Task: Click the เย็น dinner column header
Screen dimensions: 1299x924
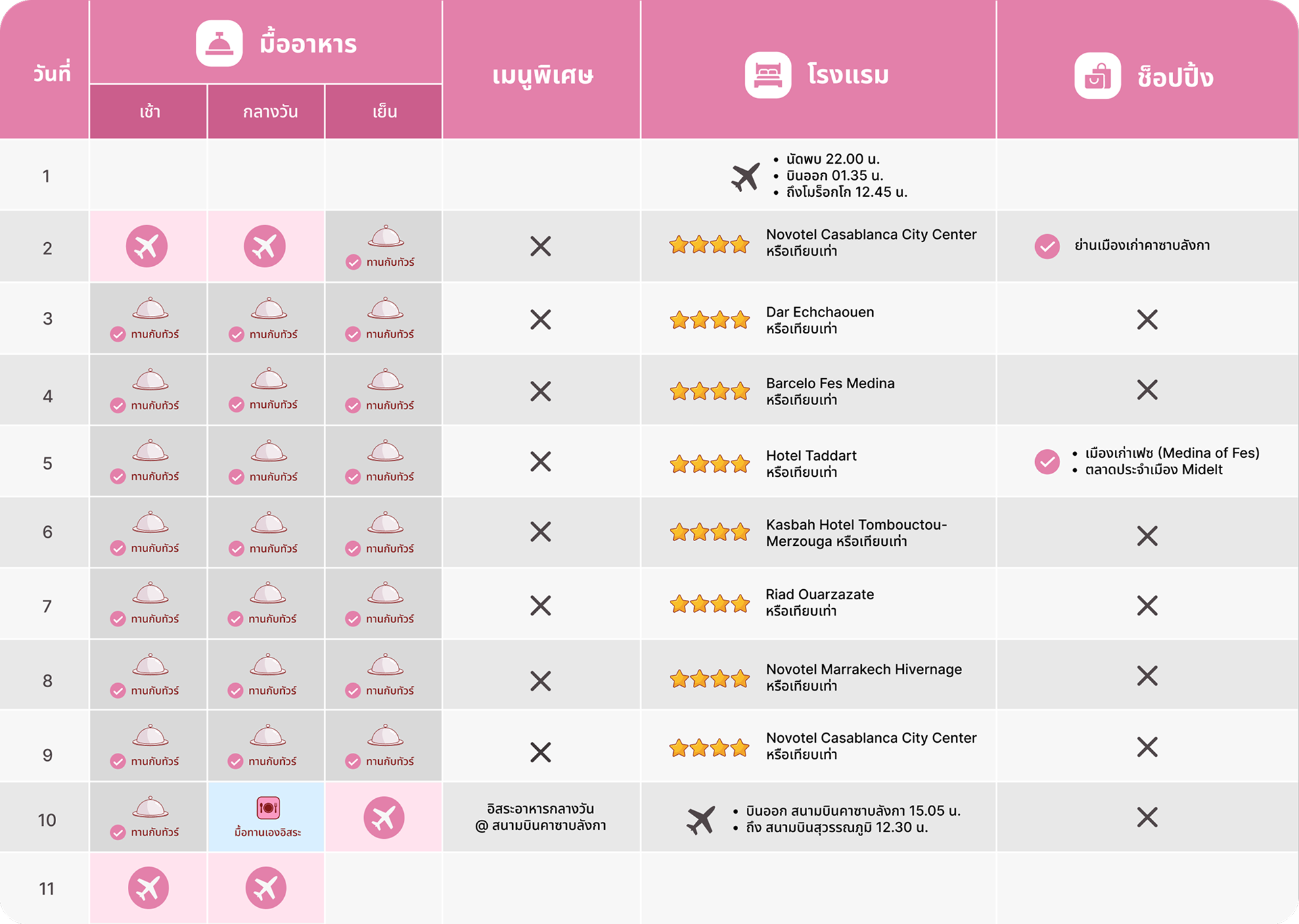Action: click(384, 112)
